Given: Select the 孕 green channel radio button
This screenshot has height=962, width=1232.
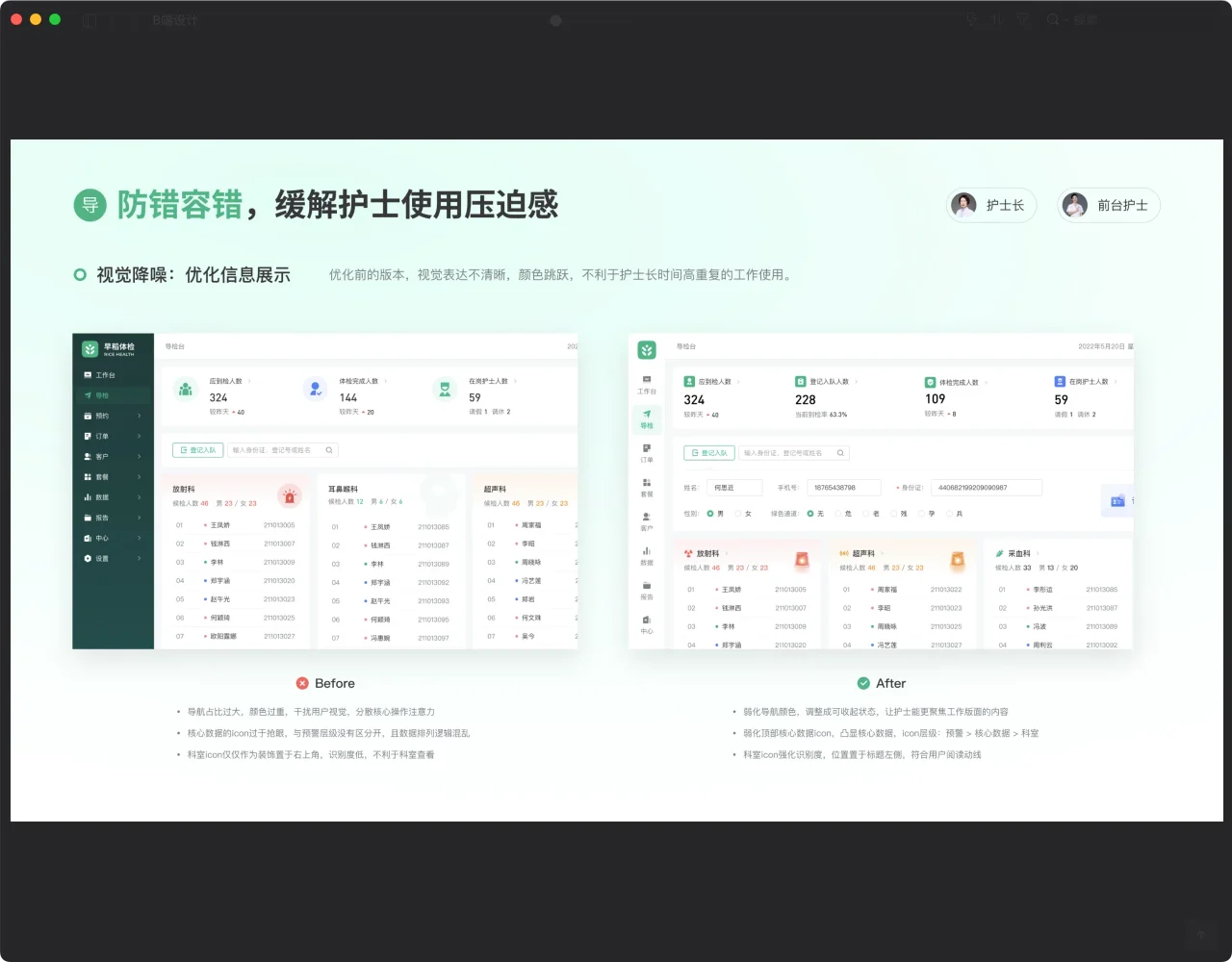Looking at the screenshot, I should [x=921, y=514].
